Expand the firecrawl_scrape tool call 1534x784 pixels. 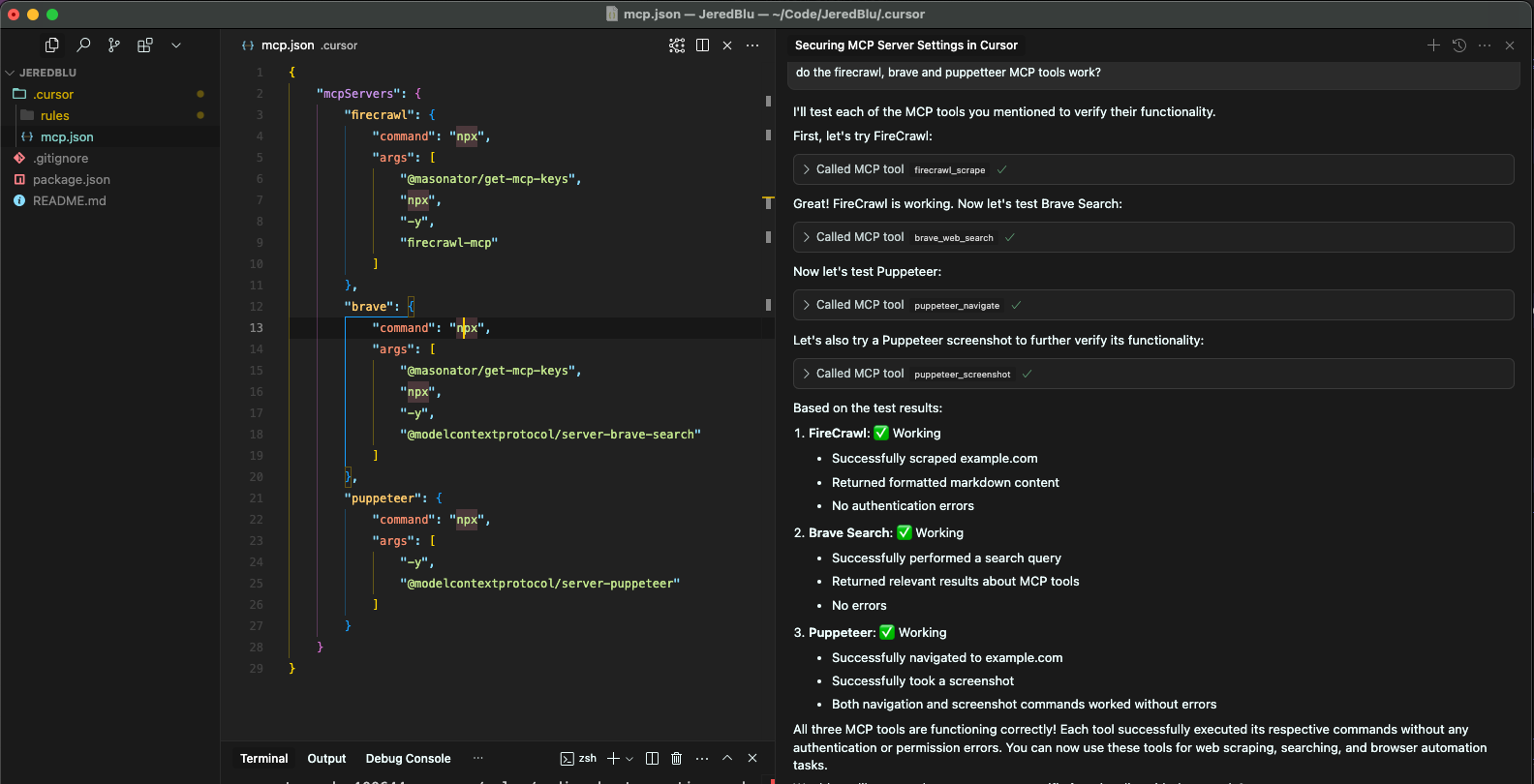click(1153, 169)
